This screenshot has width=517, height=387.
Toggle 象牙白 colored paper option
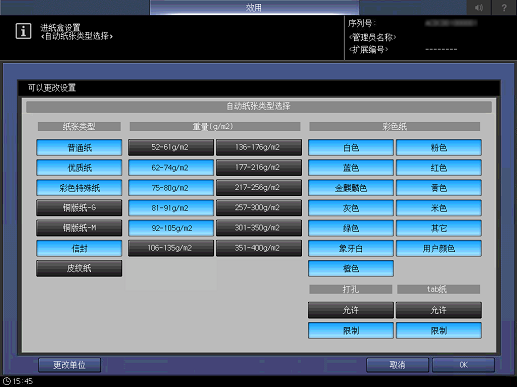(351, 248)
